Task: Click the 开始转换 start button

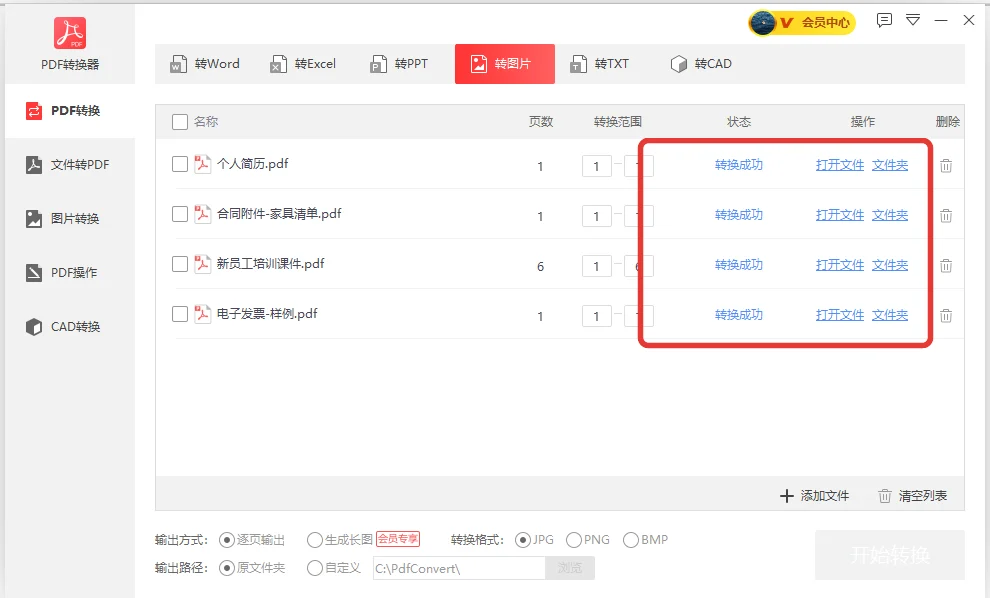Action: [x=890, y=555]
